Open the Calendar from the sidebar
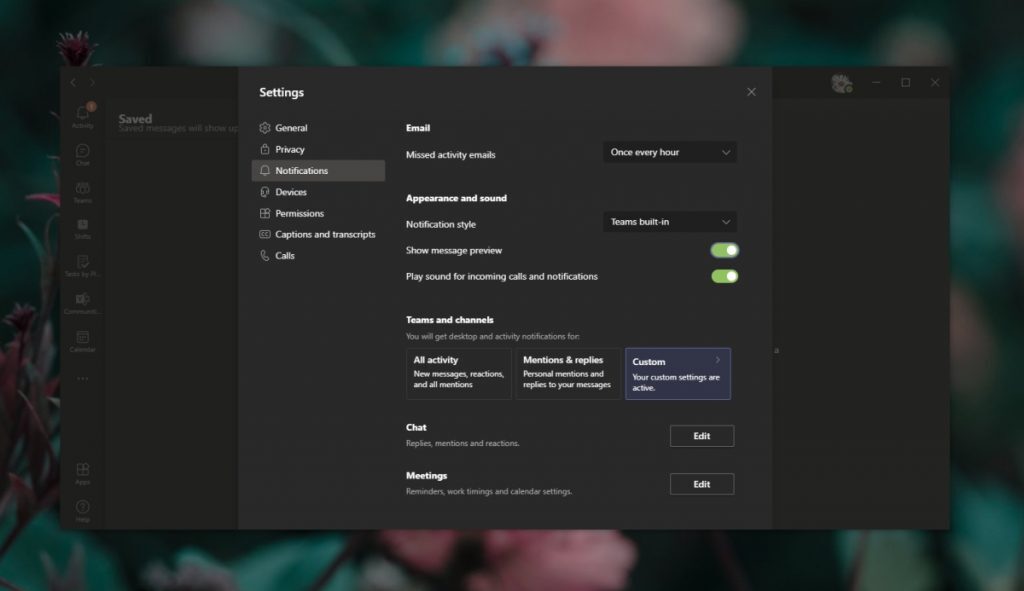This screenshot has width=1024, height=591. tap(82, 338)
